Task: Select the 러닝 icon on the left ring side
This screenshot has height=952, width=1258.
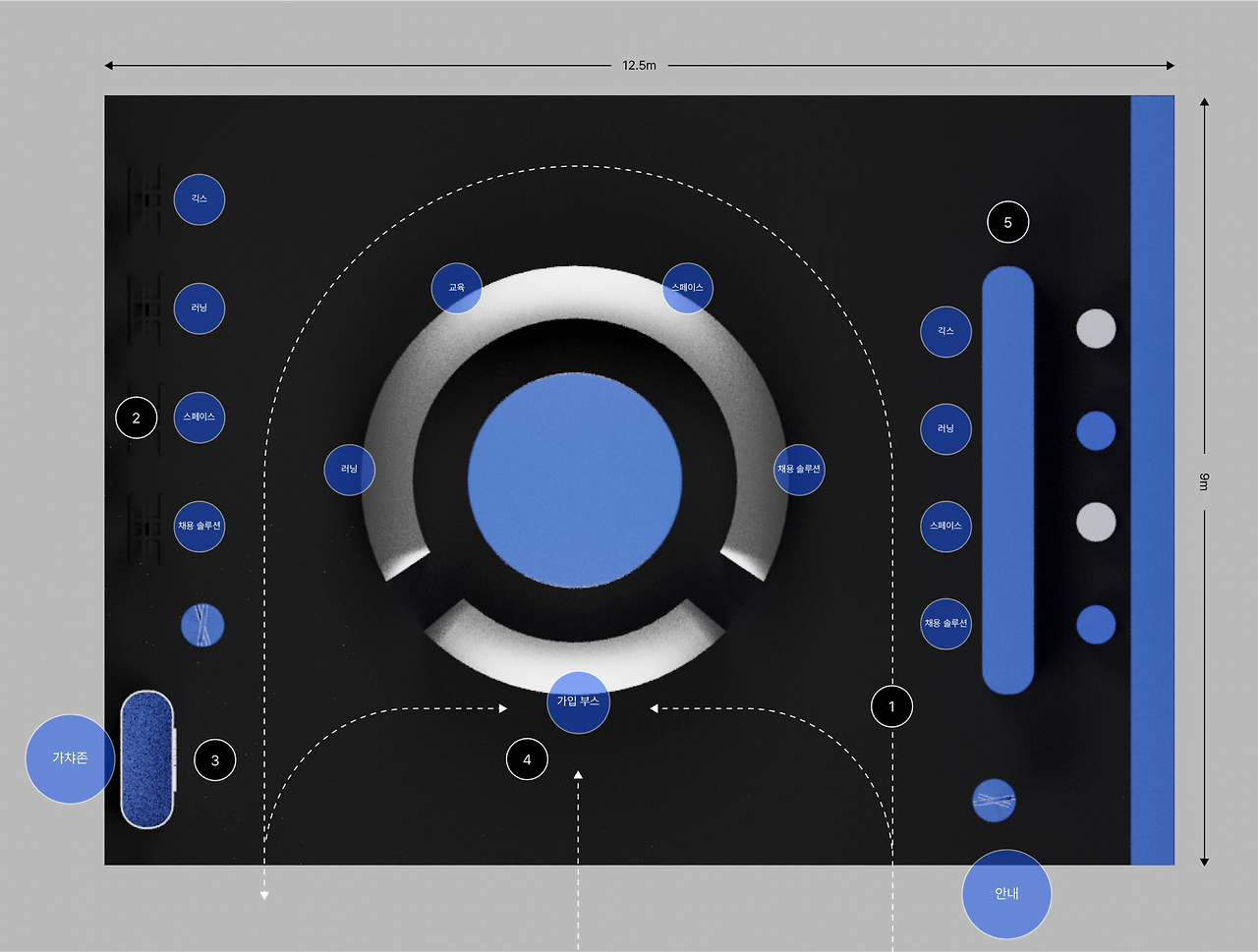Action: tap(349, 471)
